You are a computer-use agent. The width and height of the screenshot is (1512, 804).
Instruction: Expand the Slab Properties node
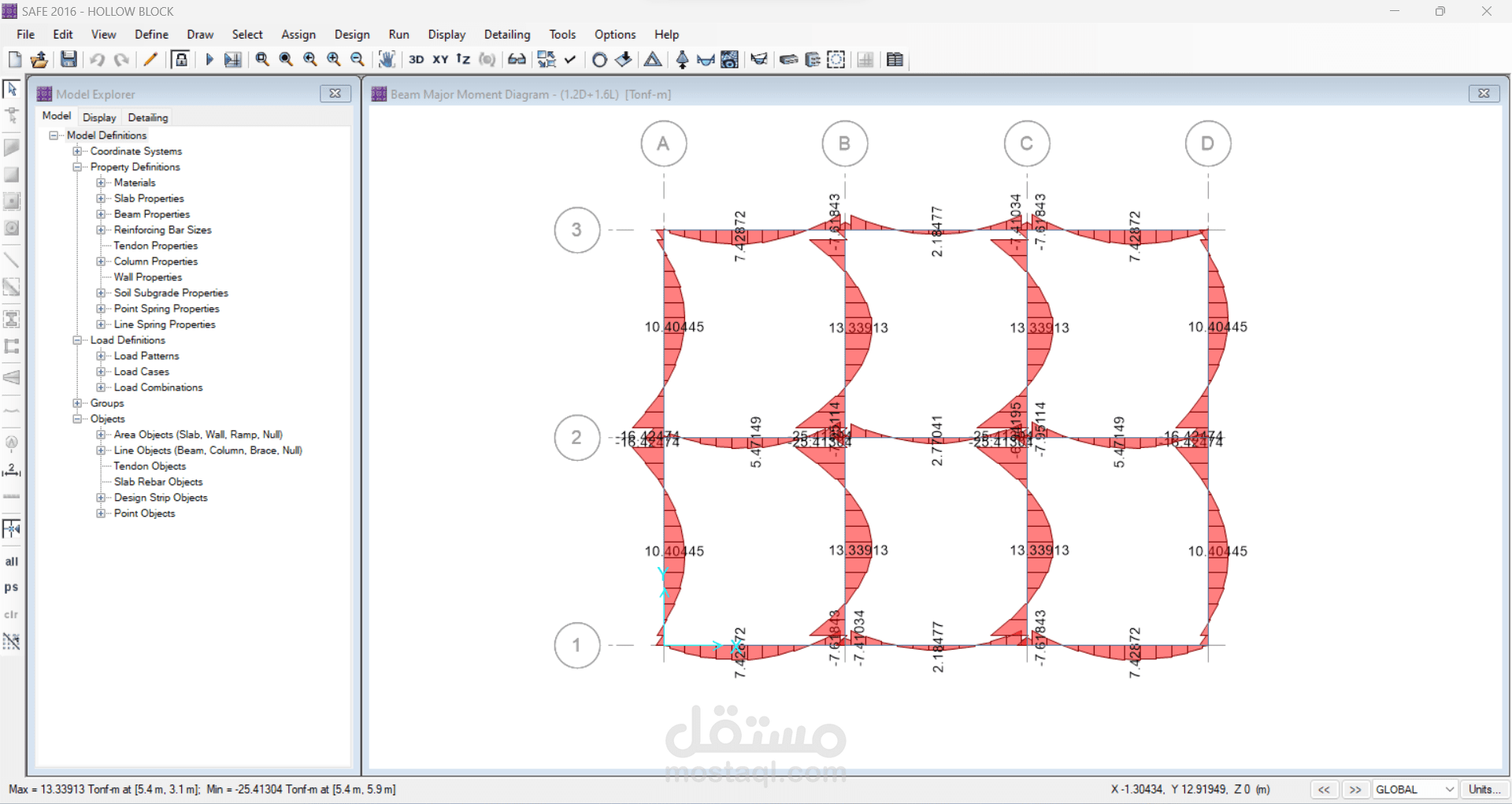[x=101, y=198]
